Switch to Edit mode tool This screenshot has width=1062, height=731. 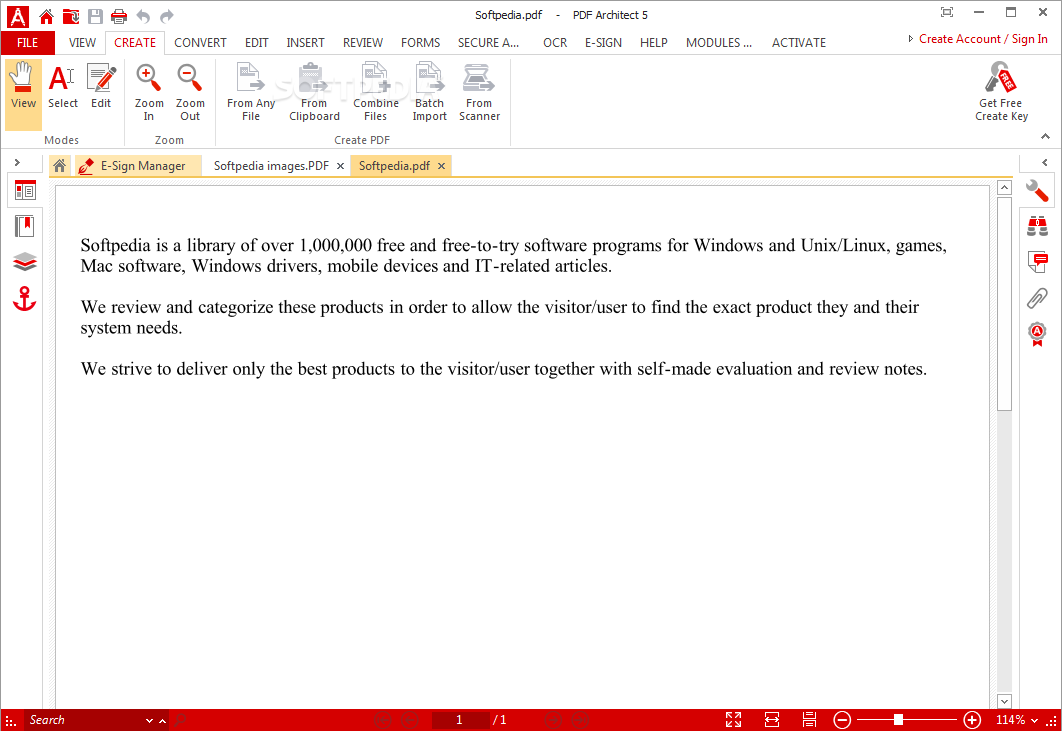pyautogui.click(x=101, y=86)
